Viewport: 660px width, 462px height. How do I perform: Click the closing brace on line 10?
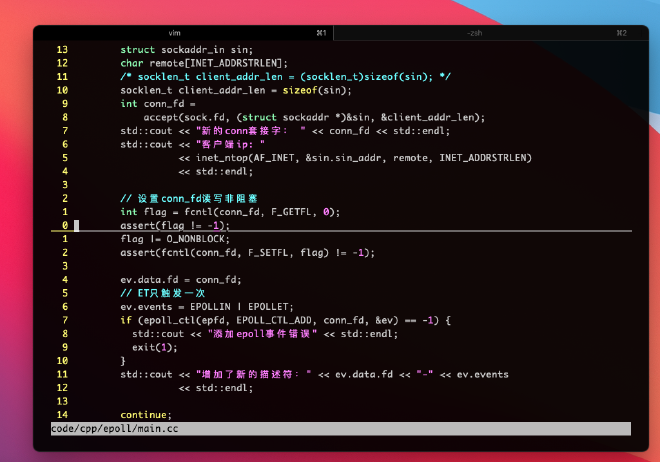tap(123, 361)
